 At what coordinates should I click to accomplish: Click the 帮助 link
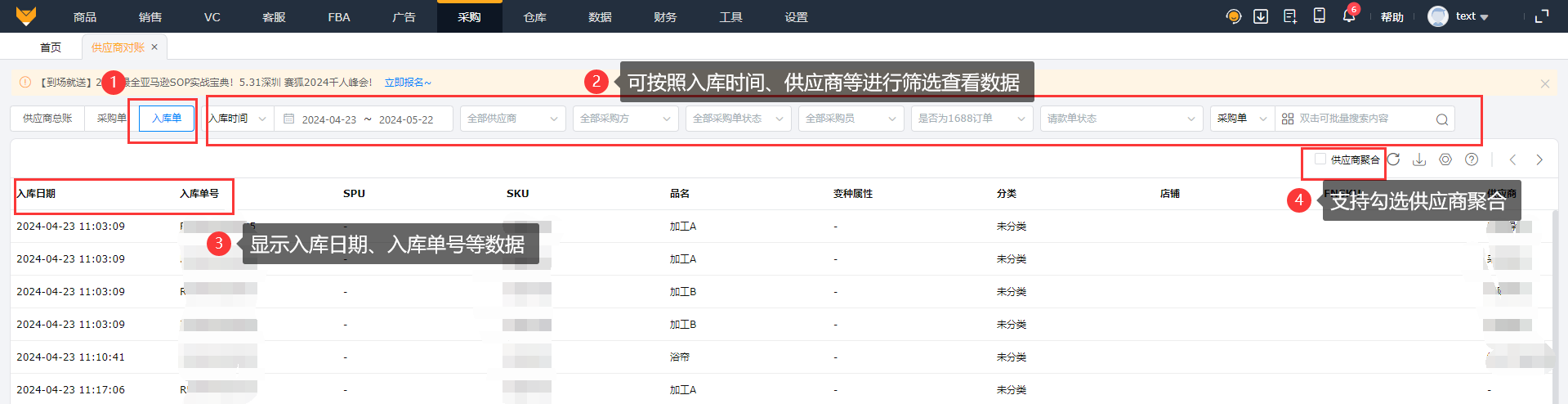click(x=1392, y=17)
